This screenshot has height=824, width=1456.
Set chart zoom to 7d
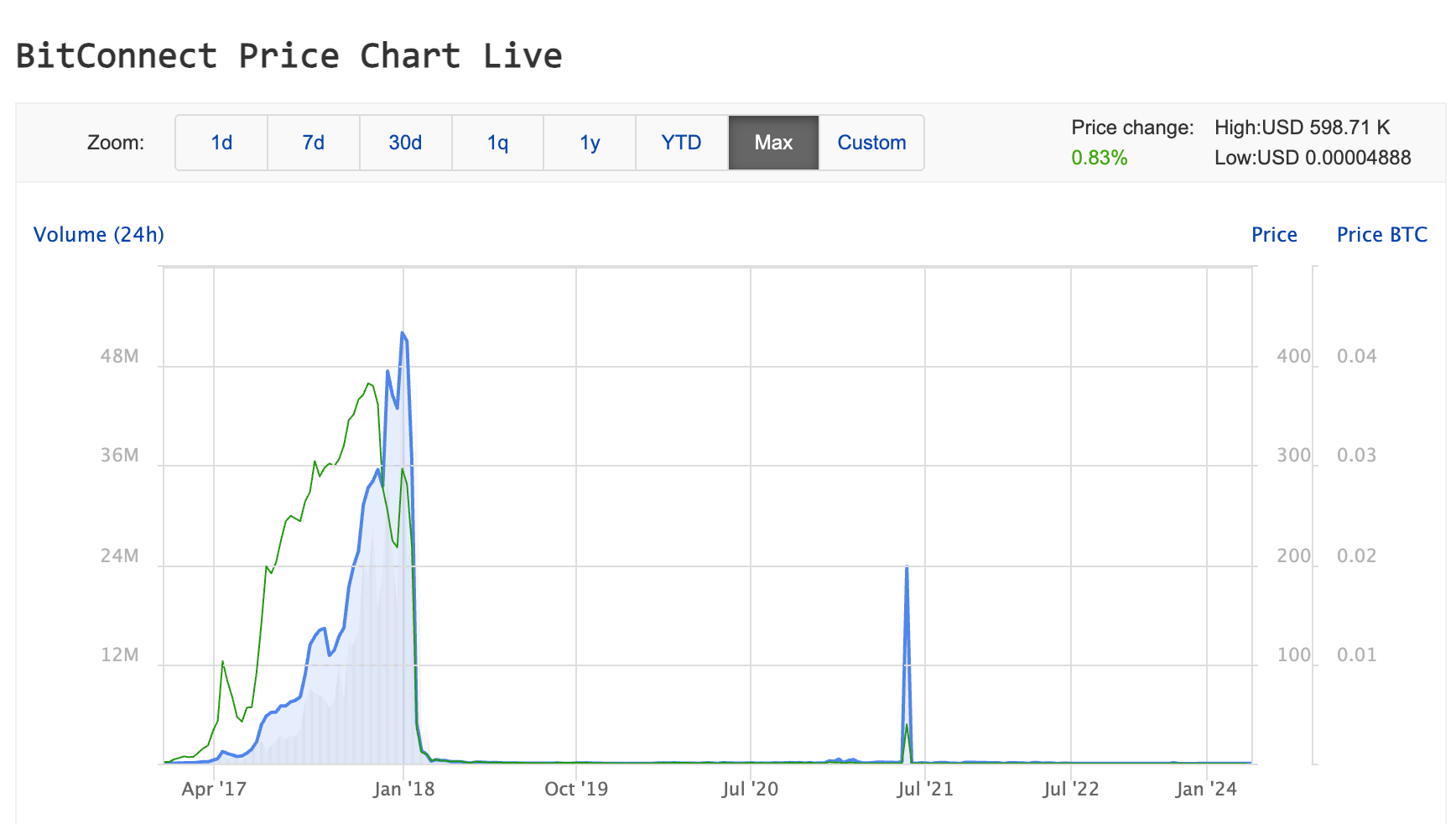click(314, 143)
